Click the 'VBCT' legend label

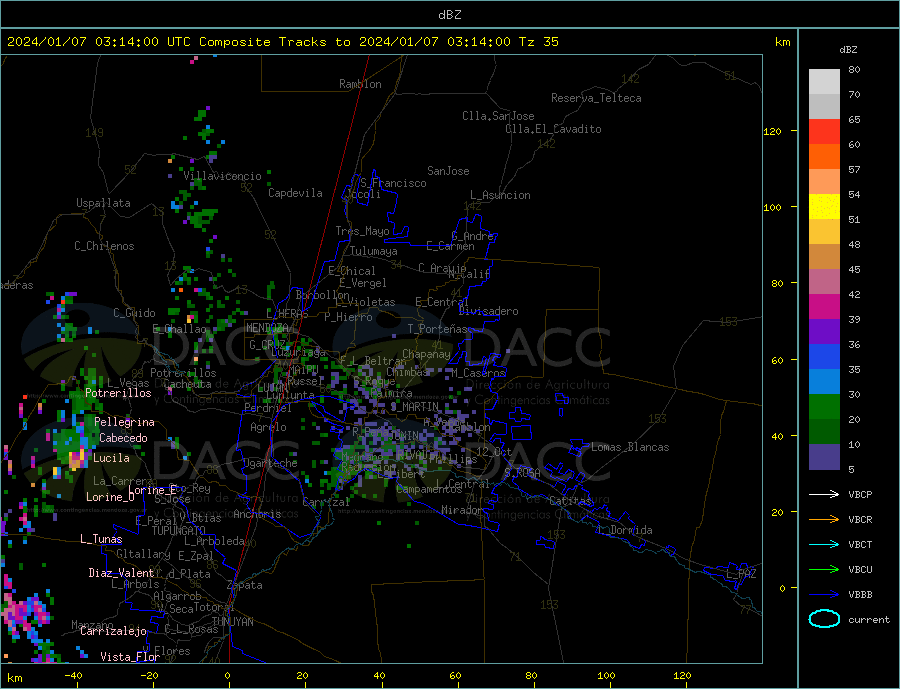point(860,544)
